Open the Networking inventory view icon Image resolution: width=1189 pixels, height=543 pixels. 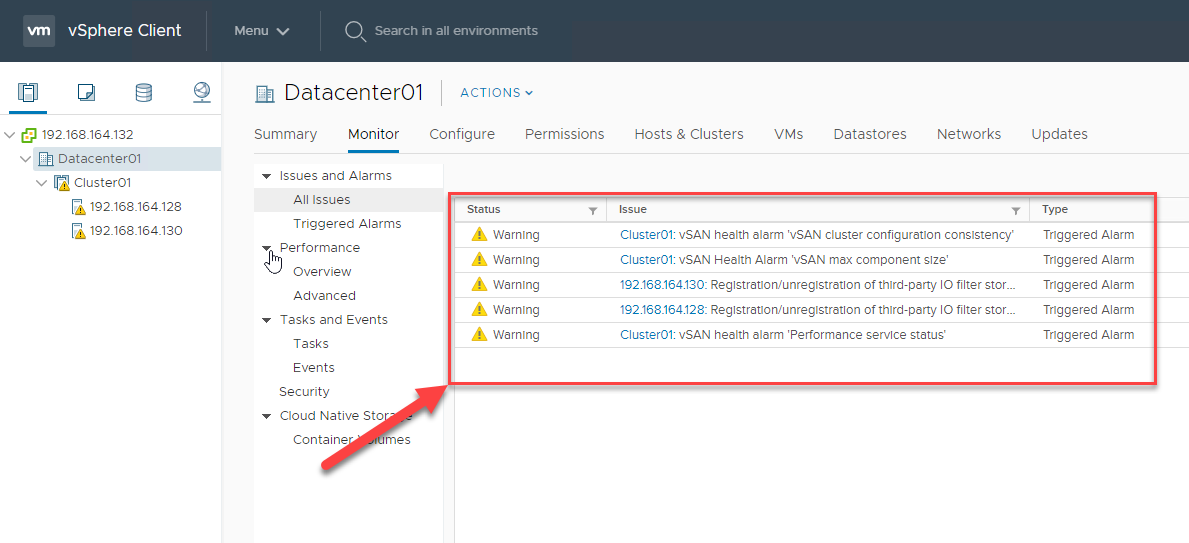point(202,93)
